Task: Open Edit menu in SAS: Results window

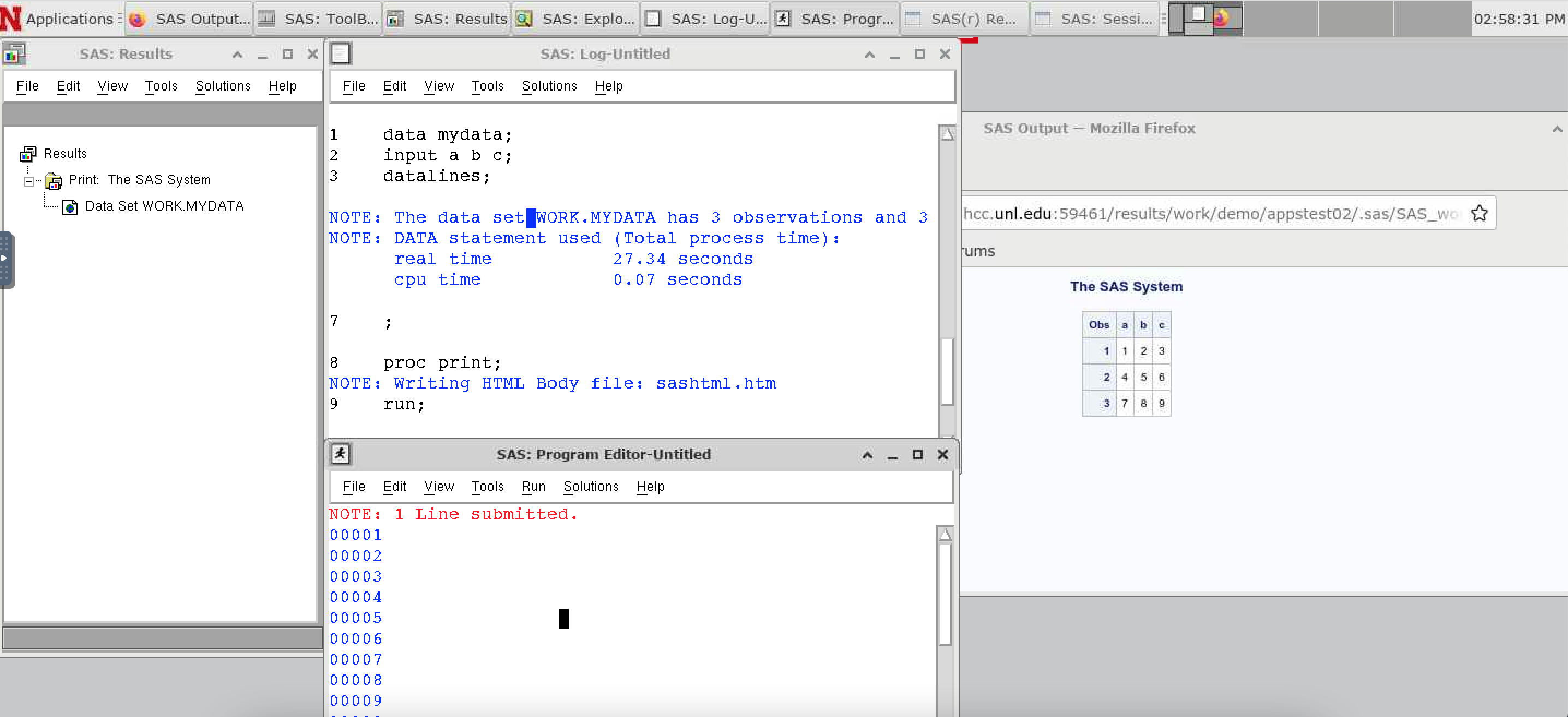Action: pos(68,86)
